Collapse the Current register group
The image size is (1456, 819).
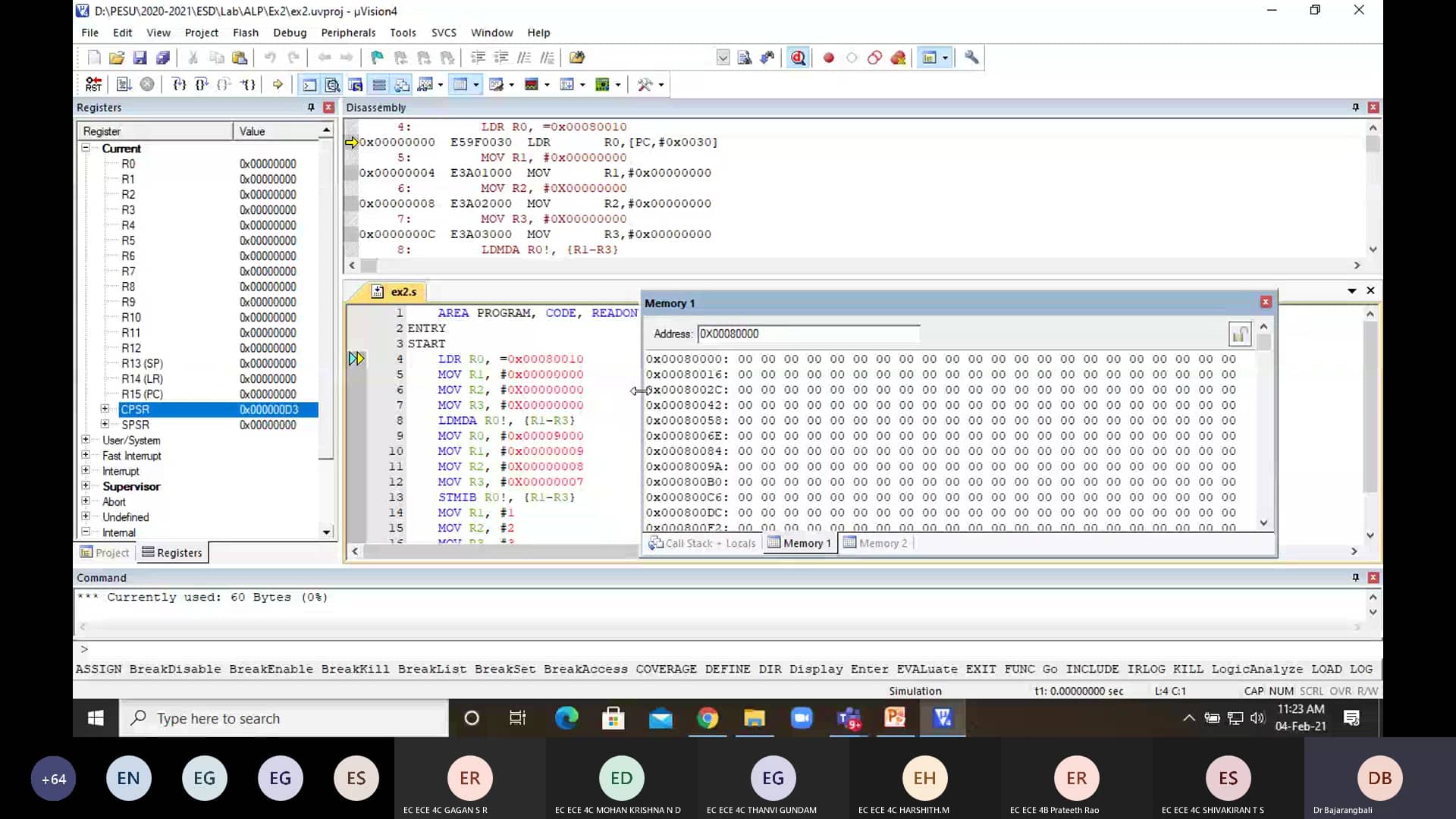coord(86,149)
